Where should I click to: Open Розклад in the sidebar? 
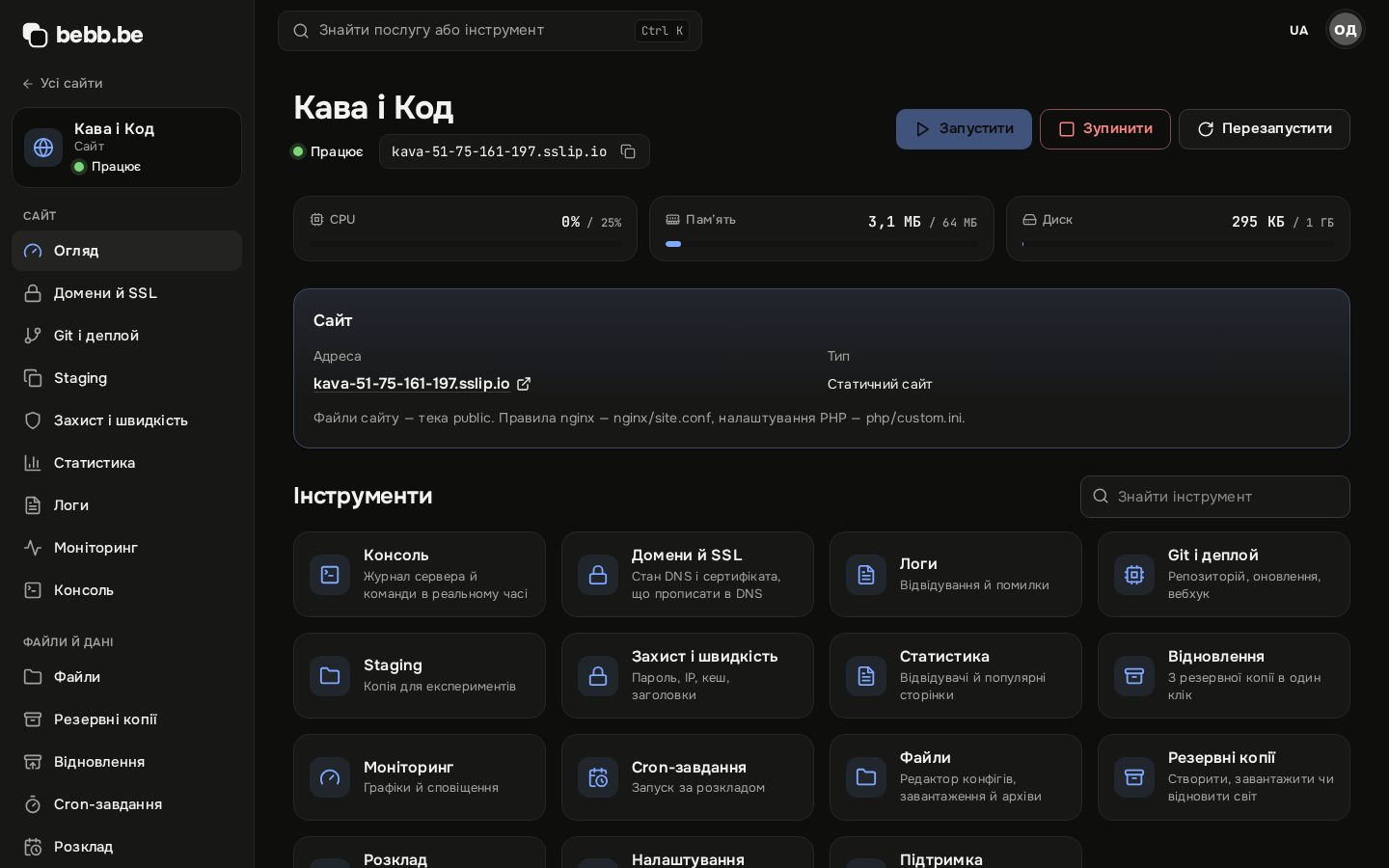(126, 847)
